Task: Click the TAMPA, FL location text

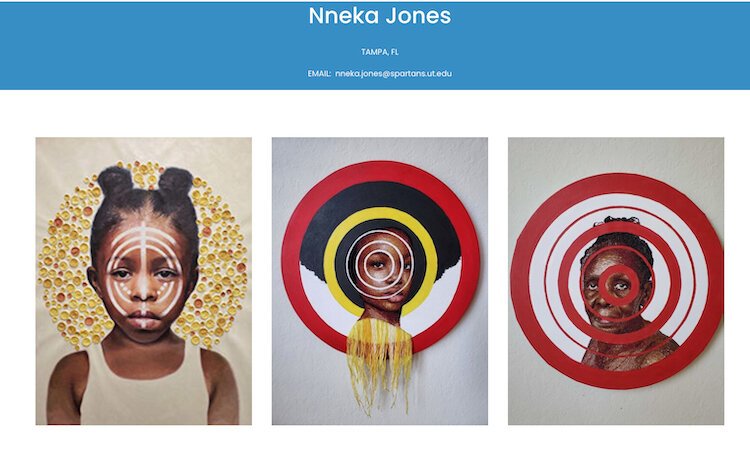Action: click(380, 52)
